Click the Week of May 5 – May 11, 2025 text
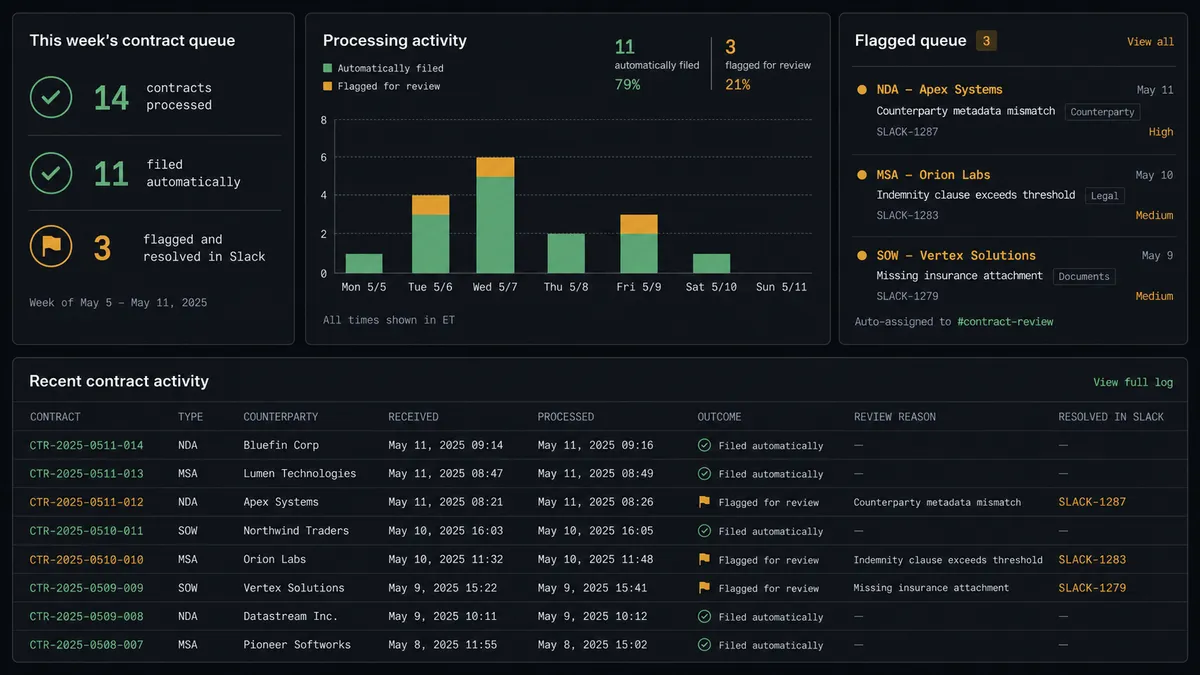 tap(118, 302)
